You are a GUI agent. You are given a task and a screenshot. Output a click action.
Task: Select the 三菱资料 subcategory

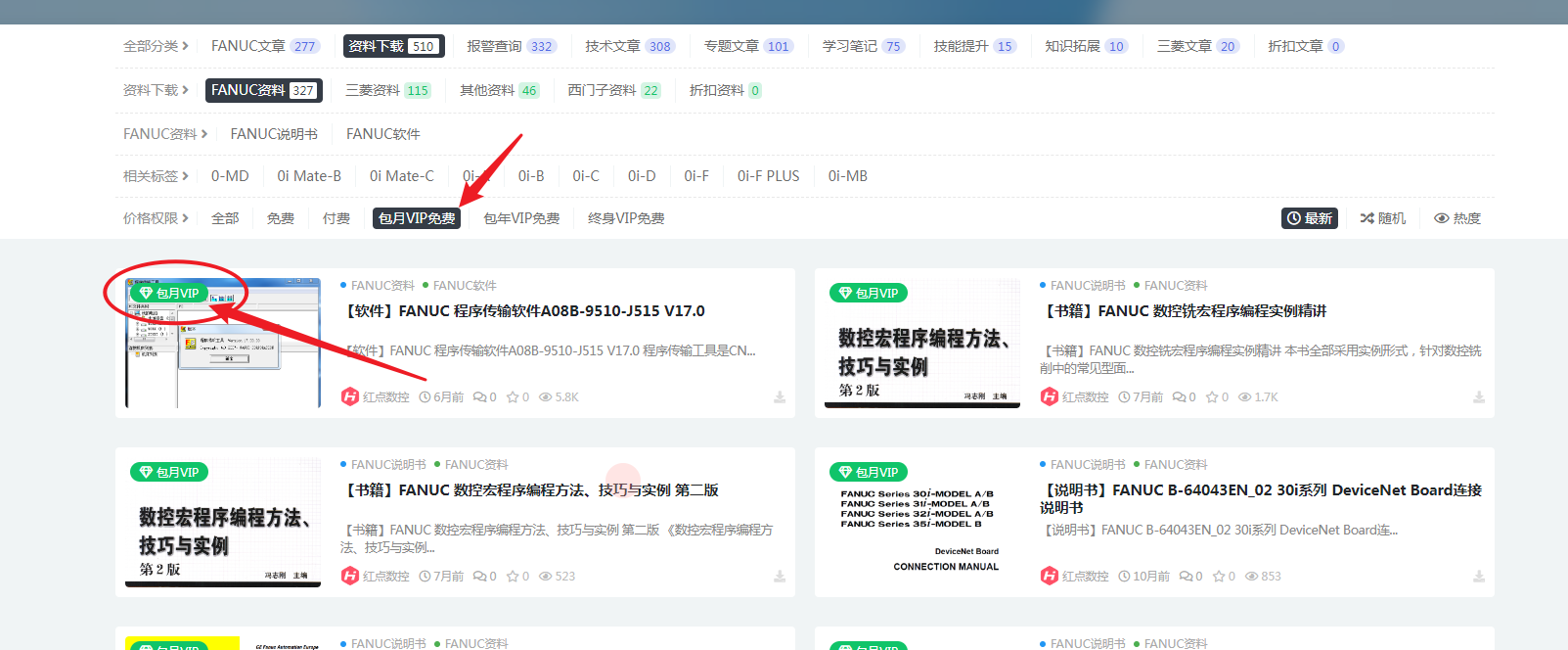(388, 90)
